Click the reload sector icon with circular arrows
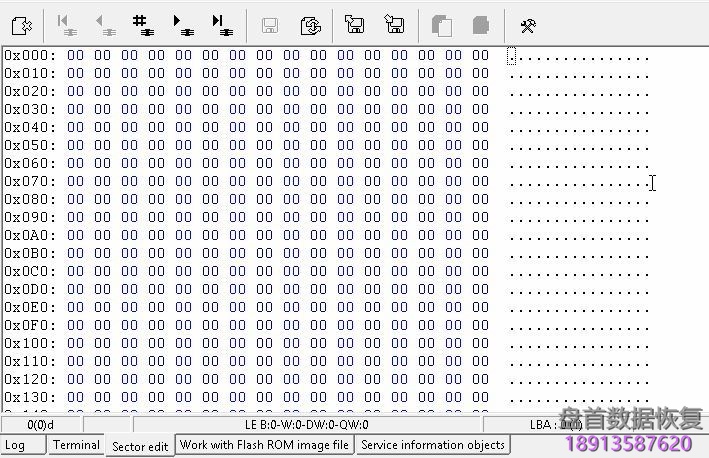This screenshot has height=458, width=709. (310, 24)
